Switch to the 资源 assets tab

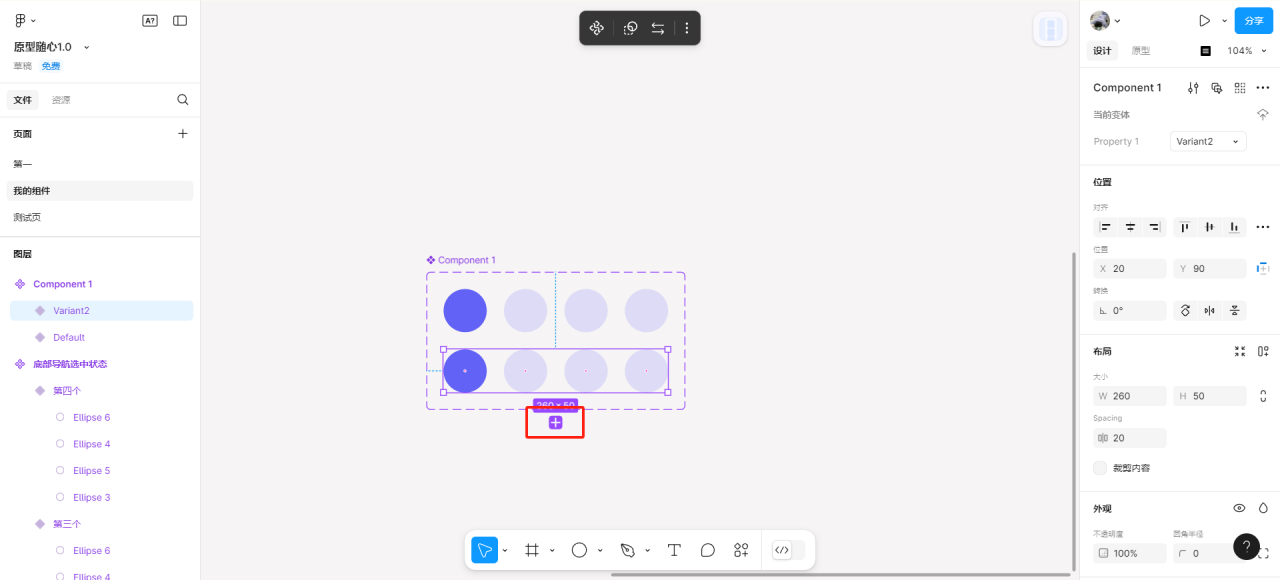pyautogui.click(x=61, y=100)
